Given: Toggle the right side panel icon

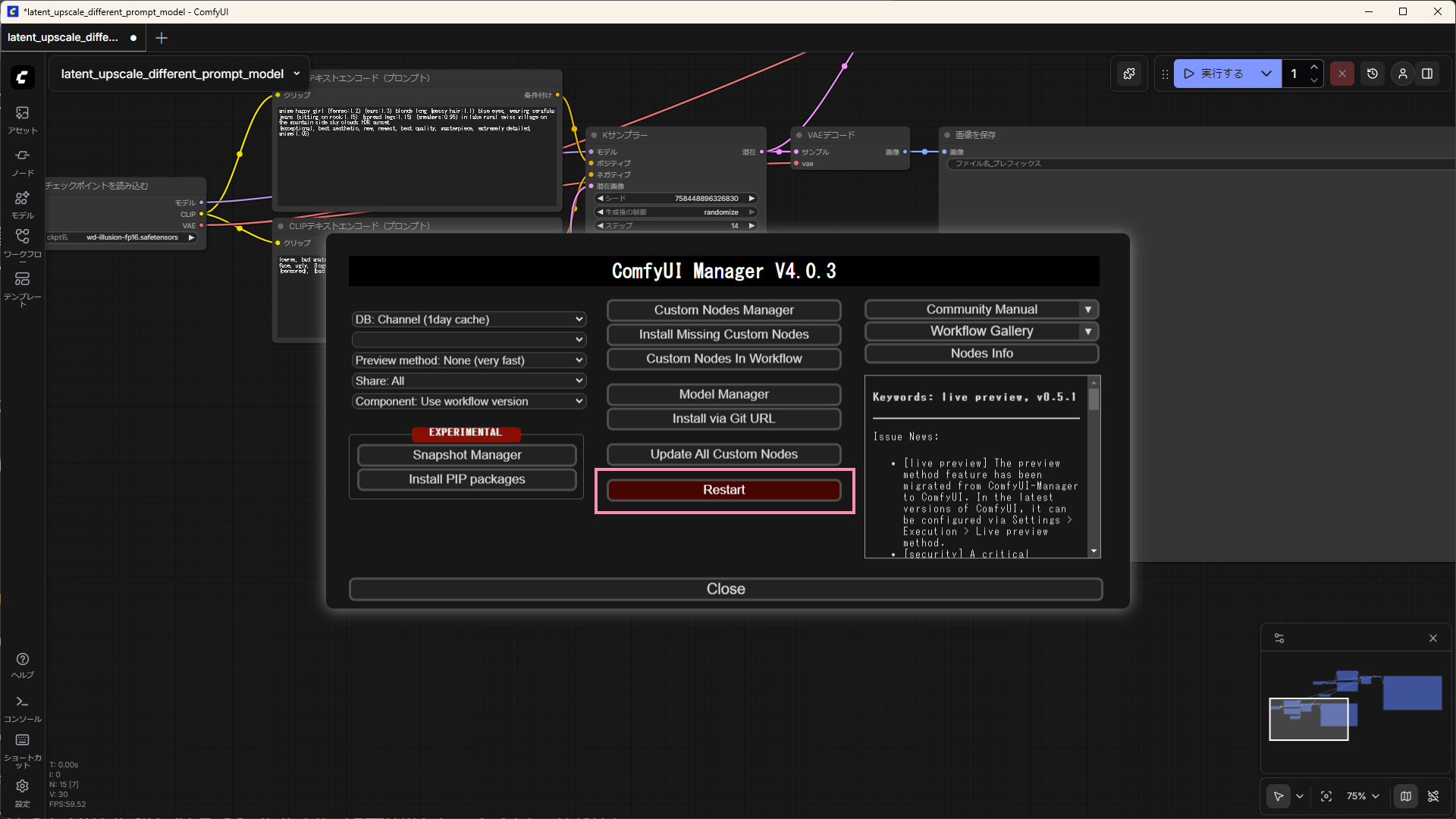Looking at the screenshot, I should coord(1427,74).
